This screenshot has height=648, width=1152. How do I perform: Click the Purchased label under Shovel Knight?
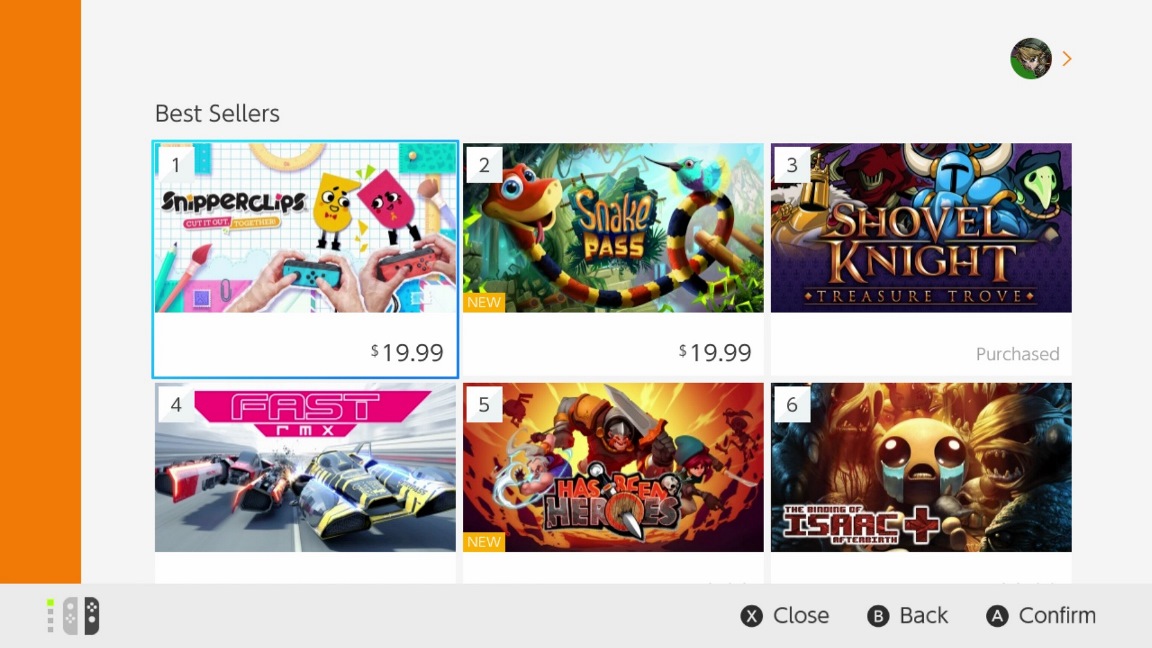pyautogui.click(x=1017, y=354)
